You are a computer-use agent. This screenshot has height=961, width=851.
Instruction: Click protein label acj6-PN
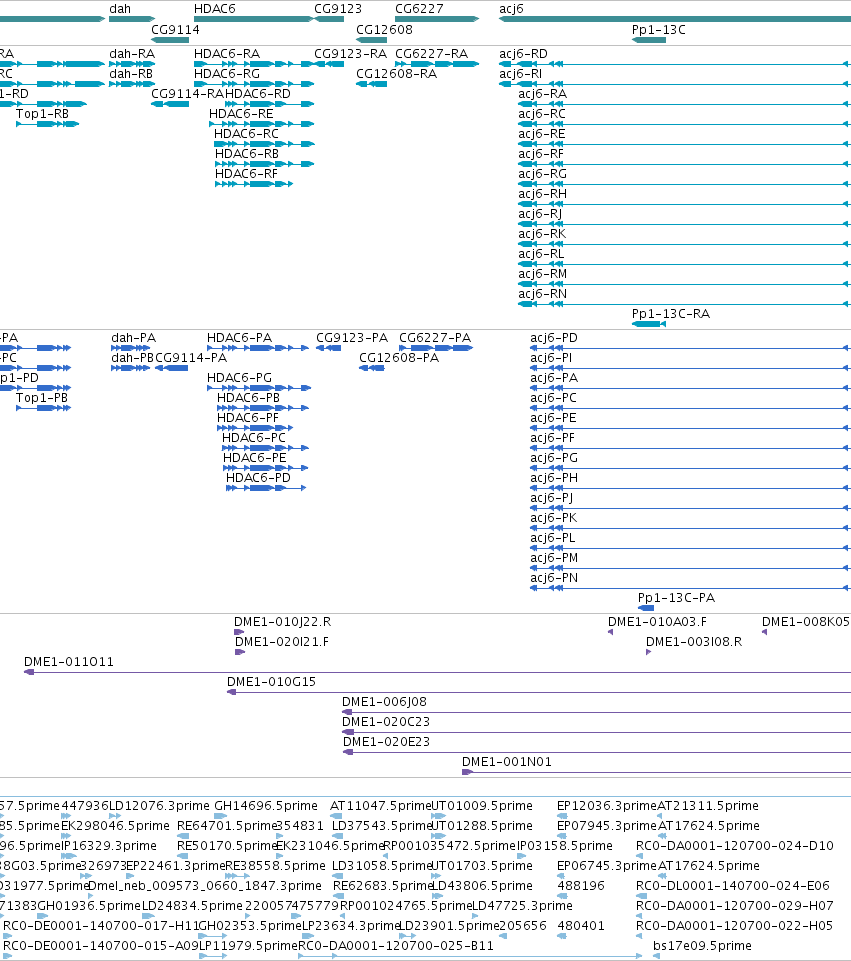click(554, 577)
